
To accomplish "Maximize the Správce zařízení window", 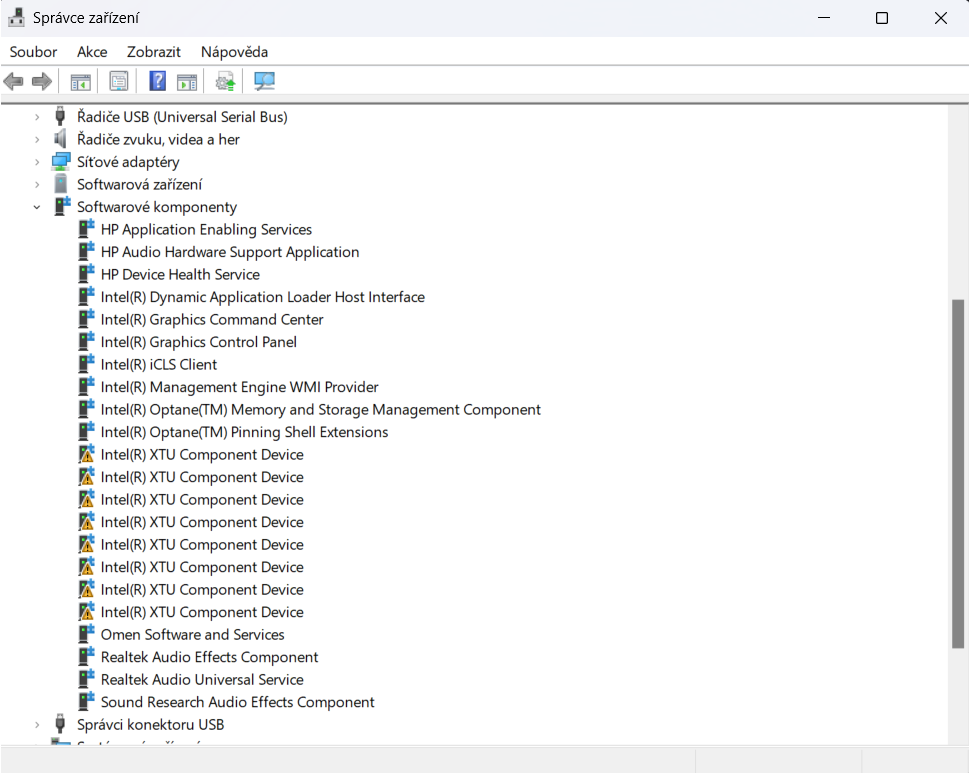I will pyautogui.click(x=882, y=18).
